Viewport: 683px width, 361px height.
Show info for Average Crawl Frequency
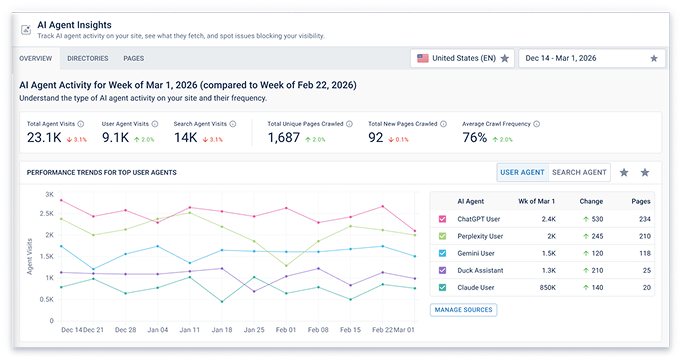pos(537,124)
